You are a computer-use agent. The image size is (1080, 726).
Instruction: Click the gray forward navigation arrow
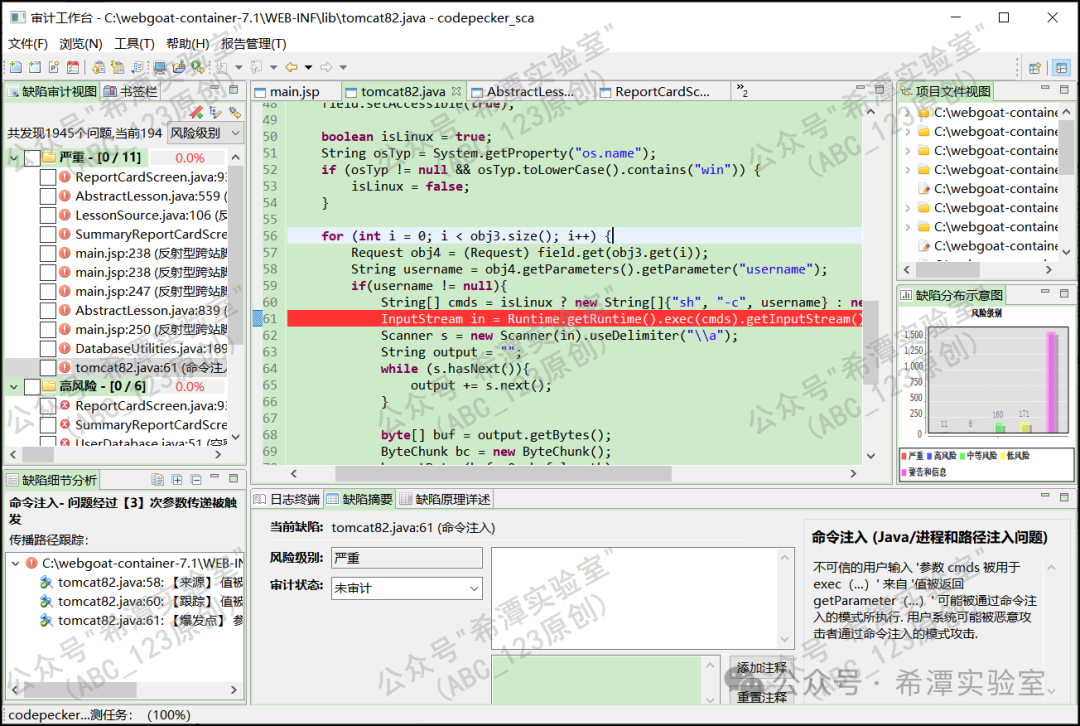point(326,68)
